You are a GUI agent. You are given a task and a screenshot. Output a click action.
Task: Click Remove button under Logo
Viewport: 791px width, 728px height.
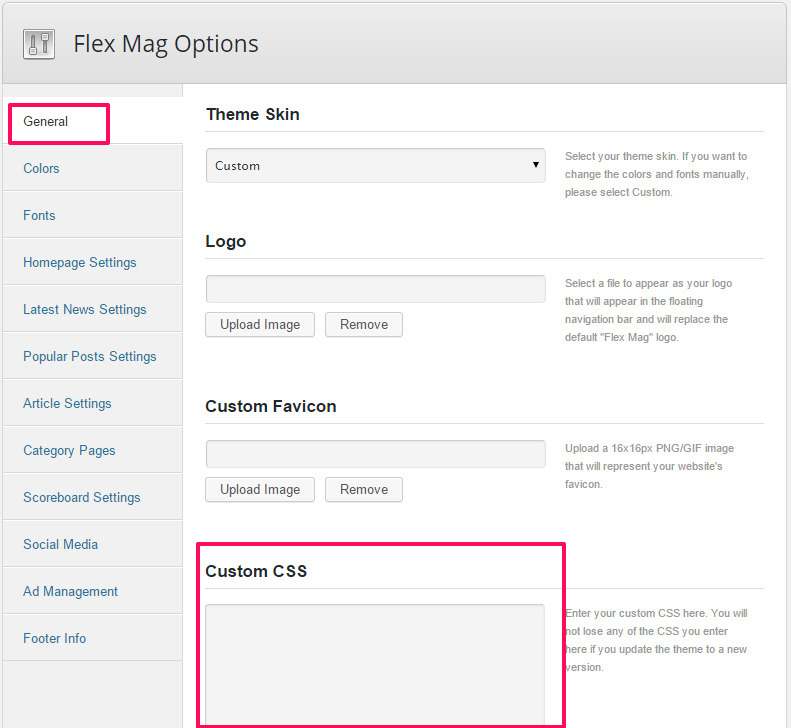[364, 324]
